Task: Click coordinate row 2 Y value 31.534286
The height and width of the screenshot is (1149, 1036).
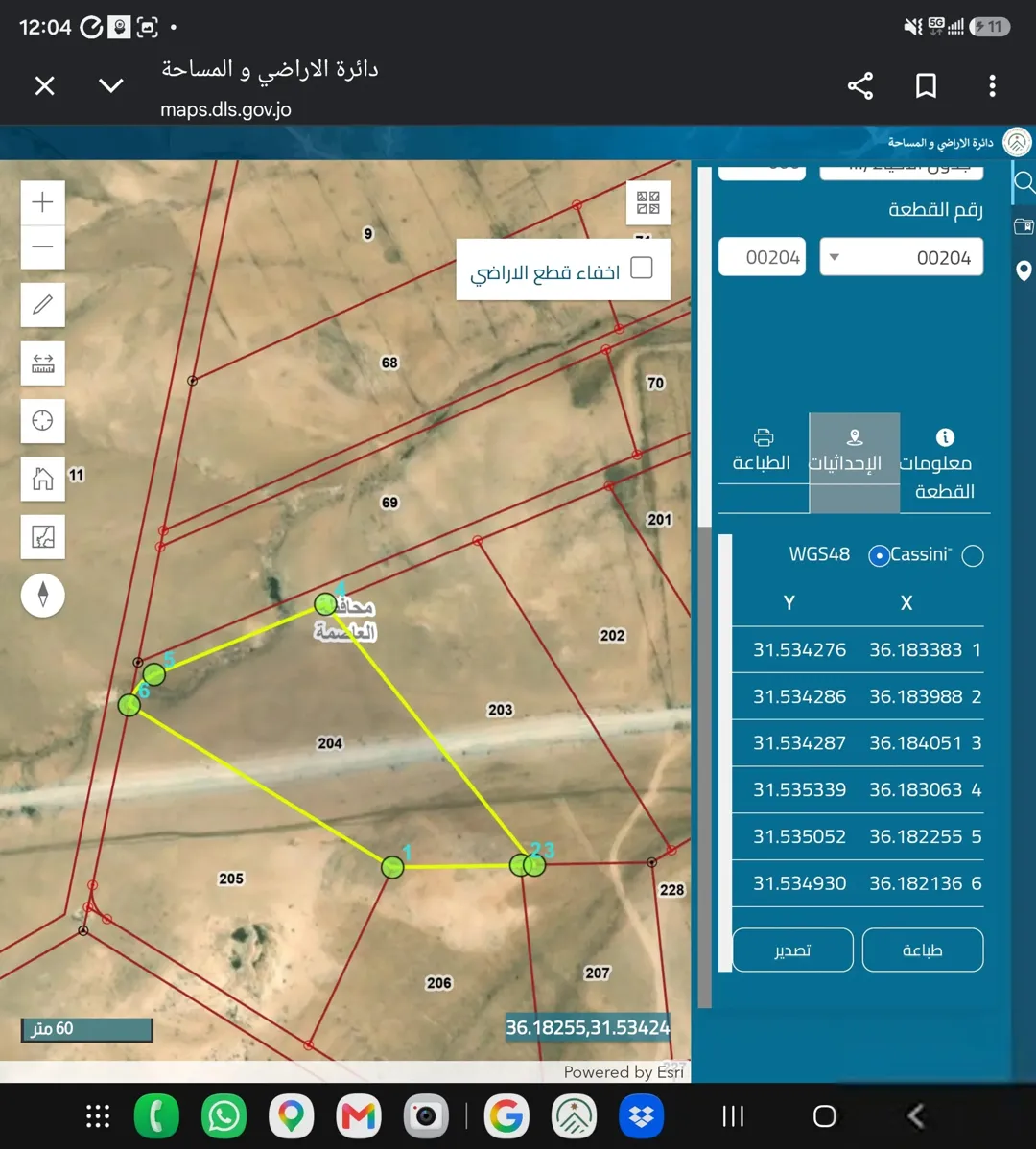Action: 799,697
